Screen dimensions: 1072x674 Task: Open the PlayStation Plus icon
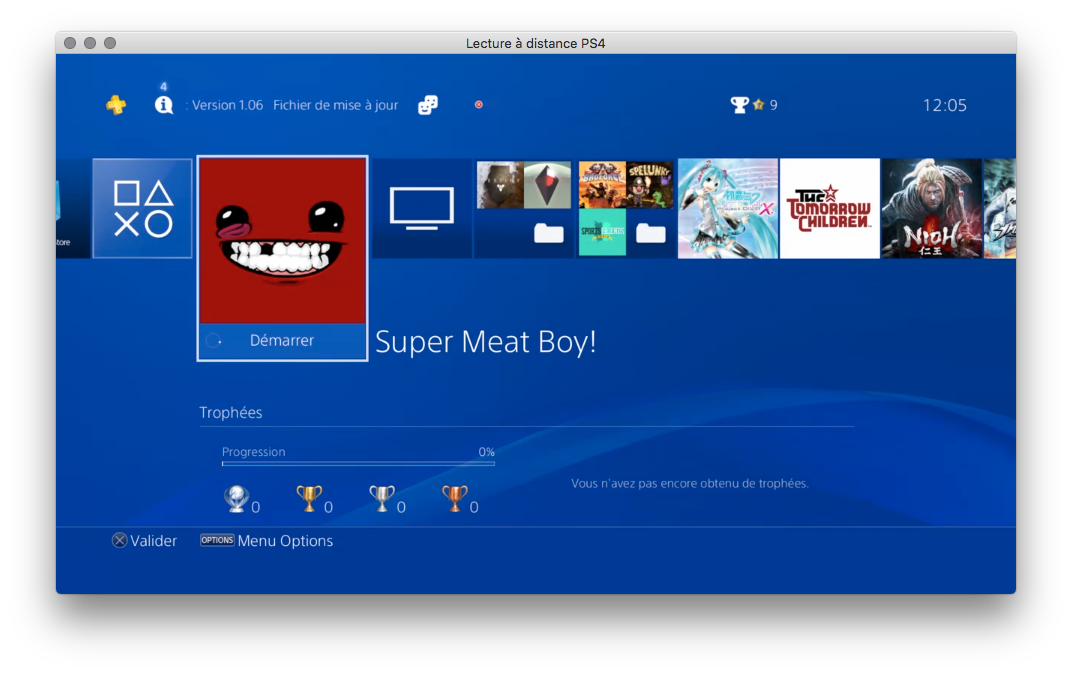point(116,105)
